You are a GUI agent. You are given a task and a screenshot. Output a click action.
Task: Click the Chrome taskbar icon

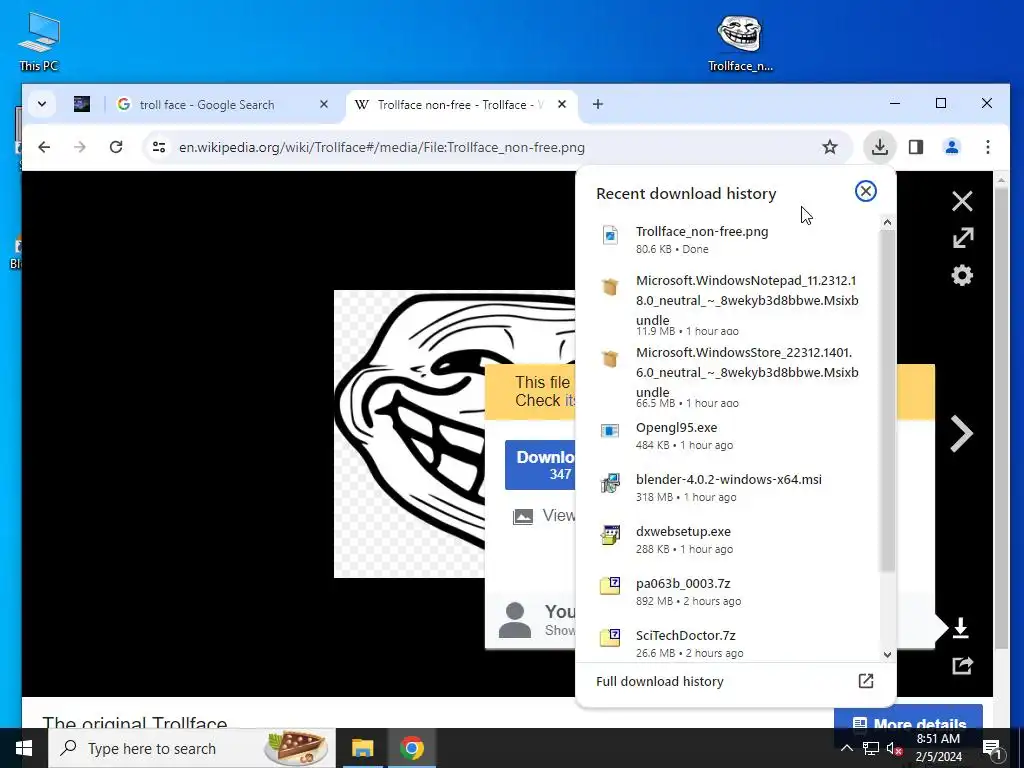point(411,748)
